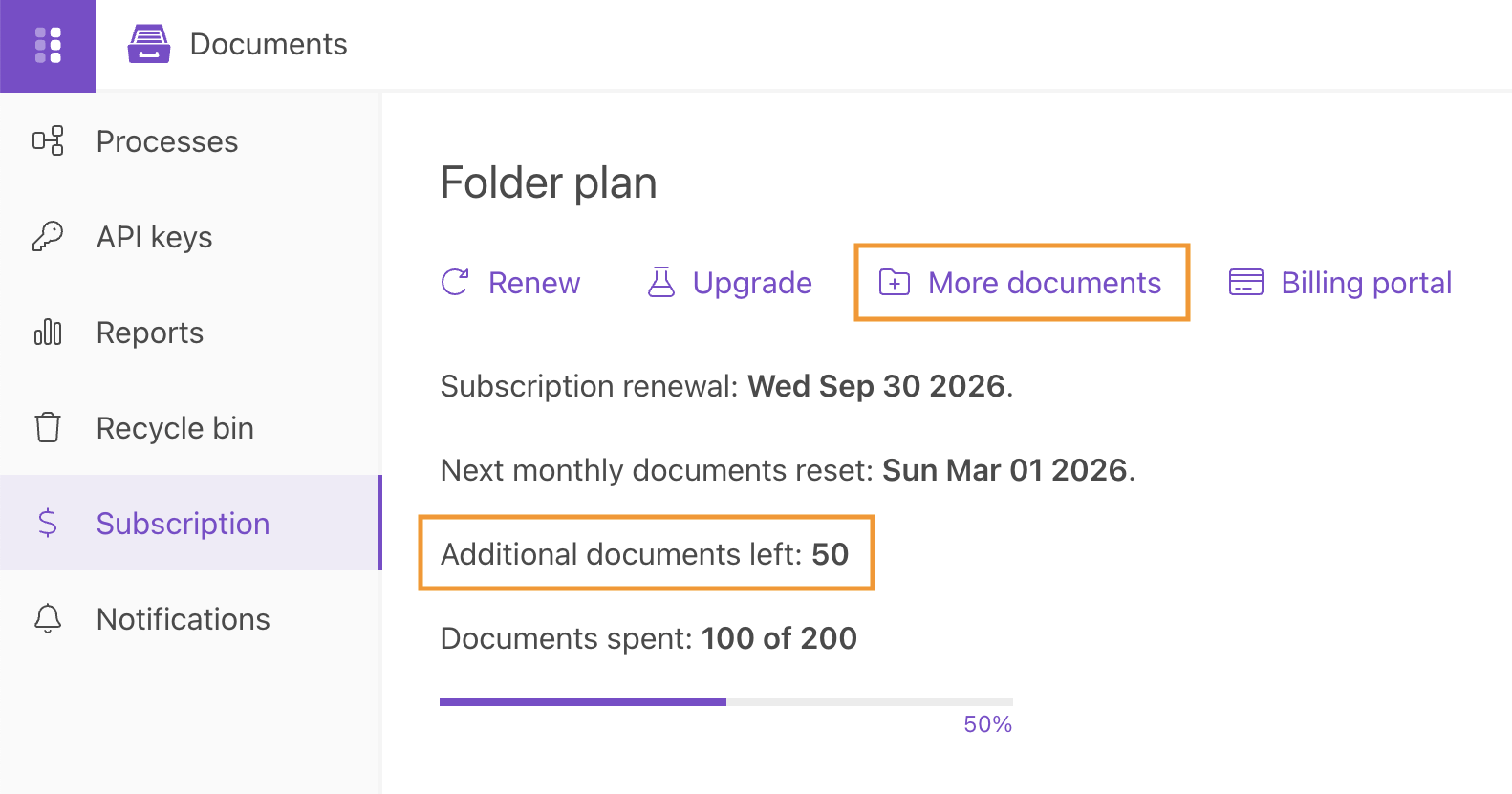Go to Reports in the sidebar
The image size is (1512, 794).
click(150, 333)
